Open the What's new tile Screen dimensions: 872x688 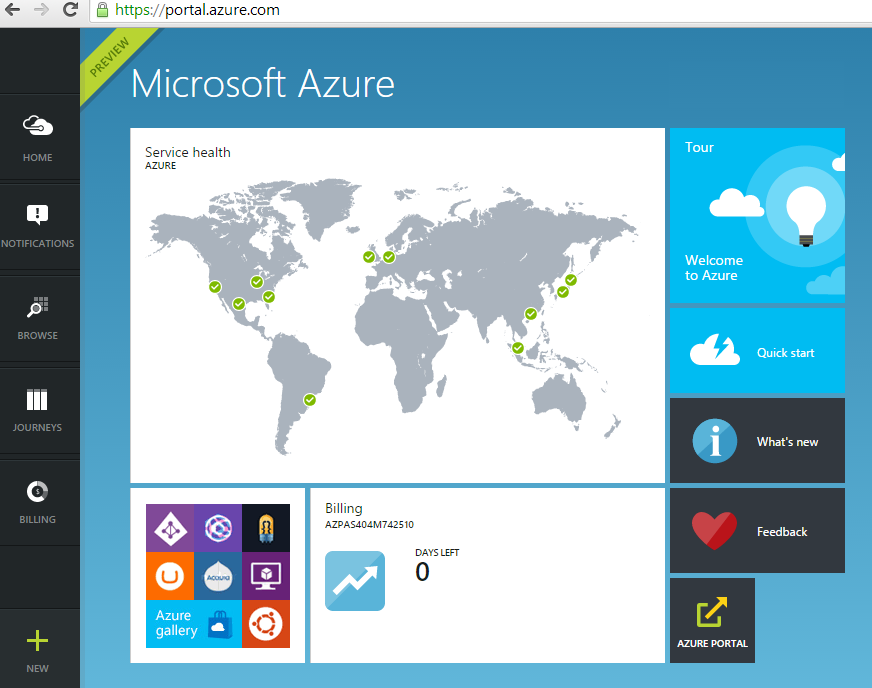click(757, 440)
